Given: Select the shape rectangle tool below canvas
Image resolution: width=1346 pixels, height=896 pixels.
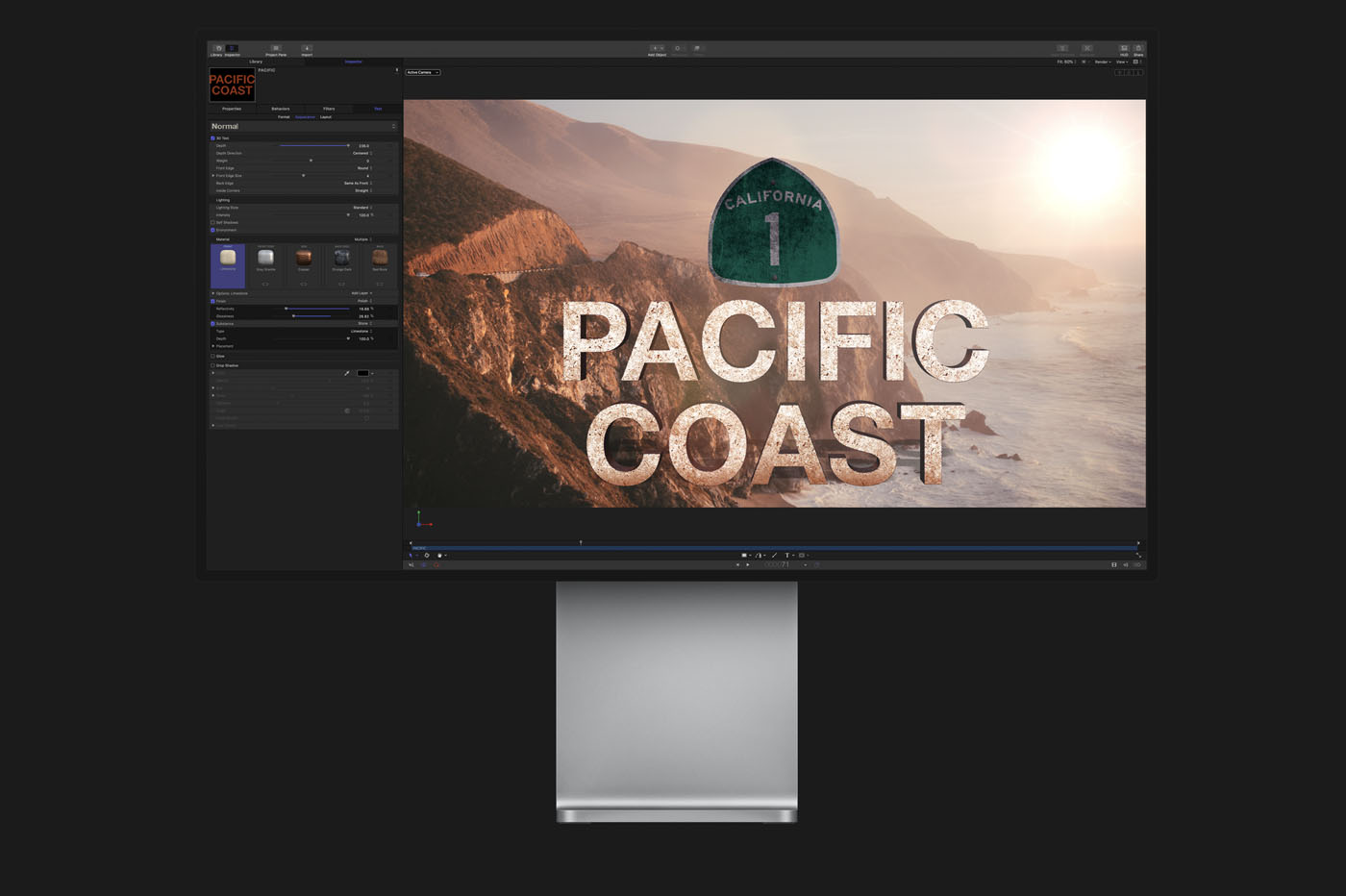Looking at the screenshot, I should [x=743, y=555].
